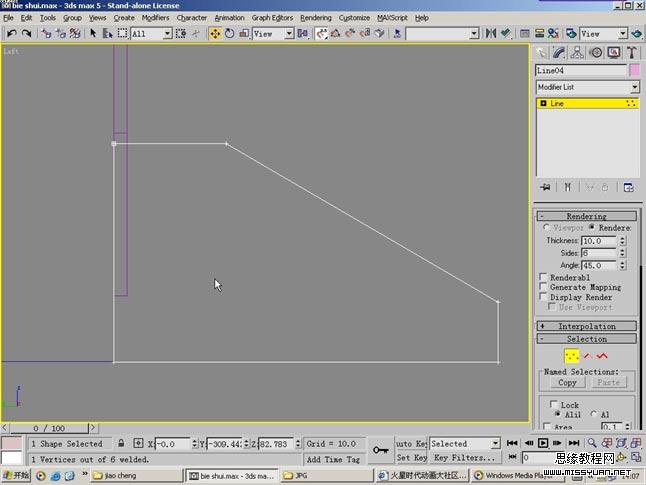Activate the viewport Zoom magnifier tool
The width and height of the screenshot is (646, 485).
click(592, 443)
